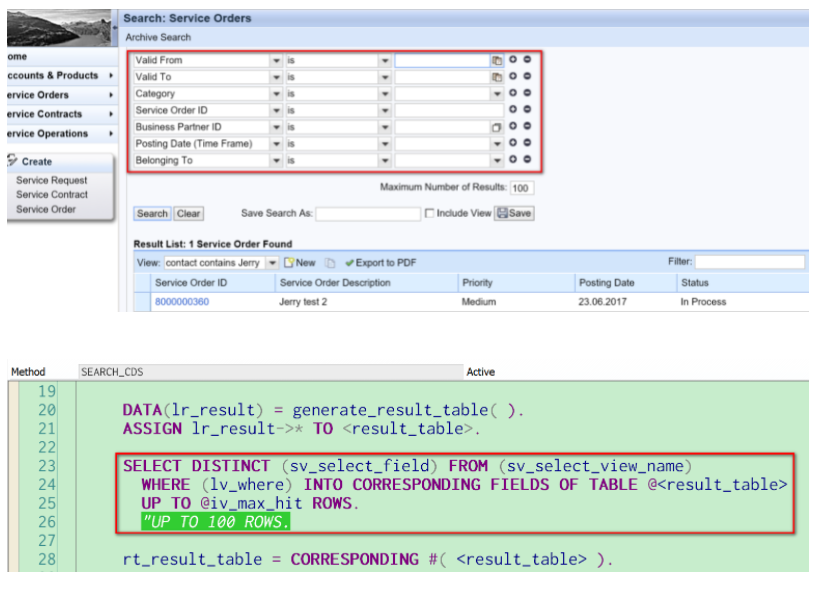Screen dimensions: 818x593
Task: Add search row after Posting Date
Action: 513,143
